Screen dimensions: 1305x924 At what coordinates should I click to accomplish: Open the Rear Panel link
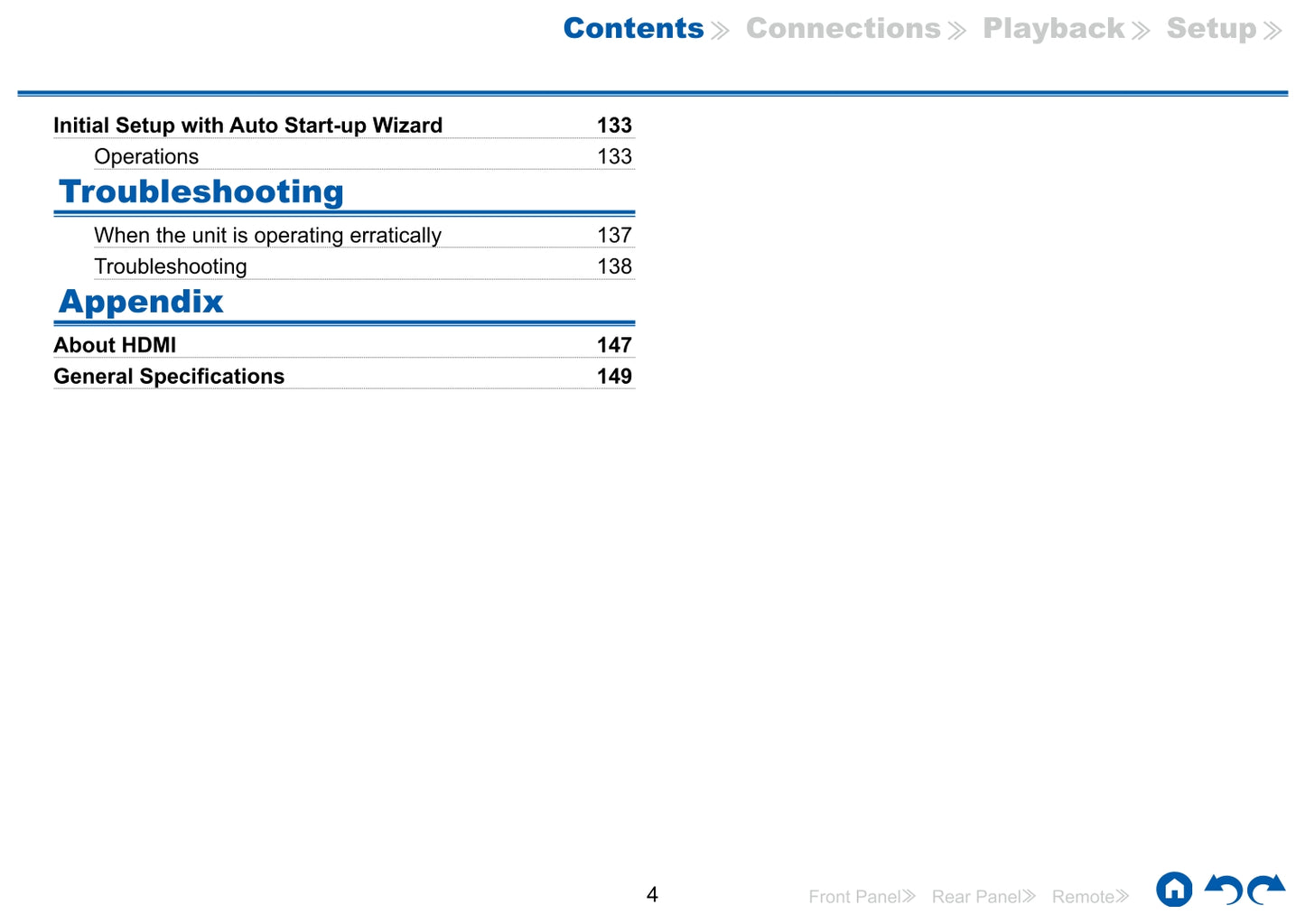pos(976,897)
